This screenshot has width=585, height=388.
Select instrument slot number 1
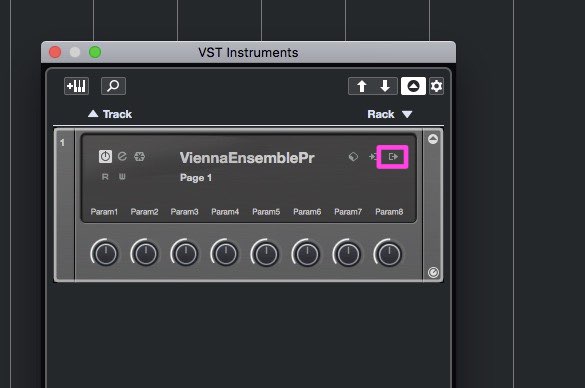[62, 143]
